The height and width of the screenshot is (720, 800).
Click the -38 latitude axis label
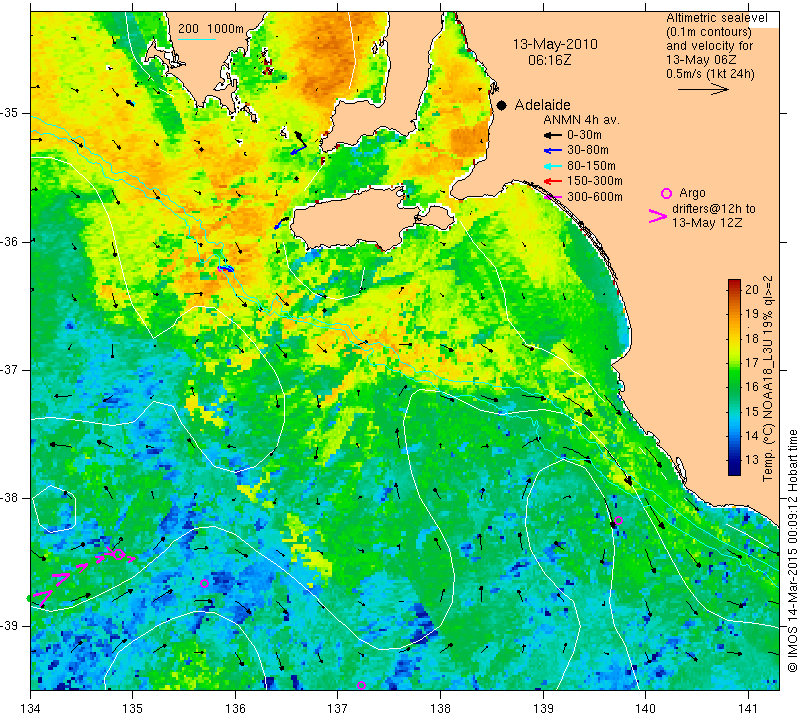(x=10, y=498)
